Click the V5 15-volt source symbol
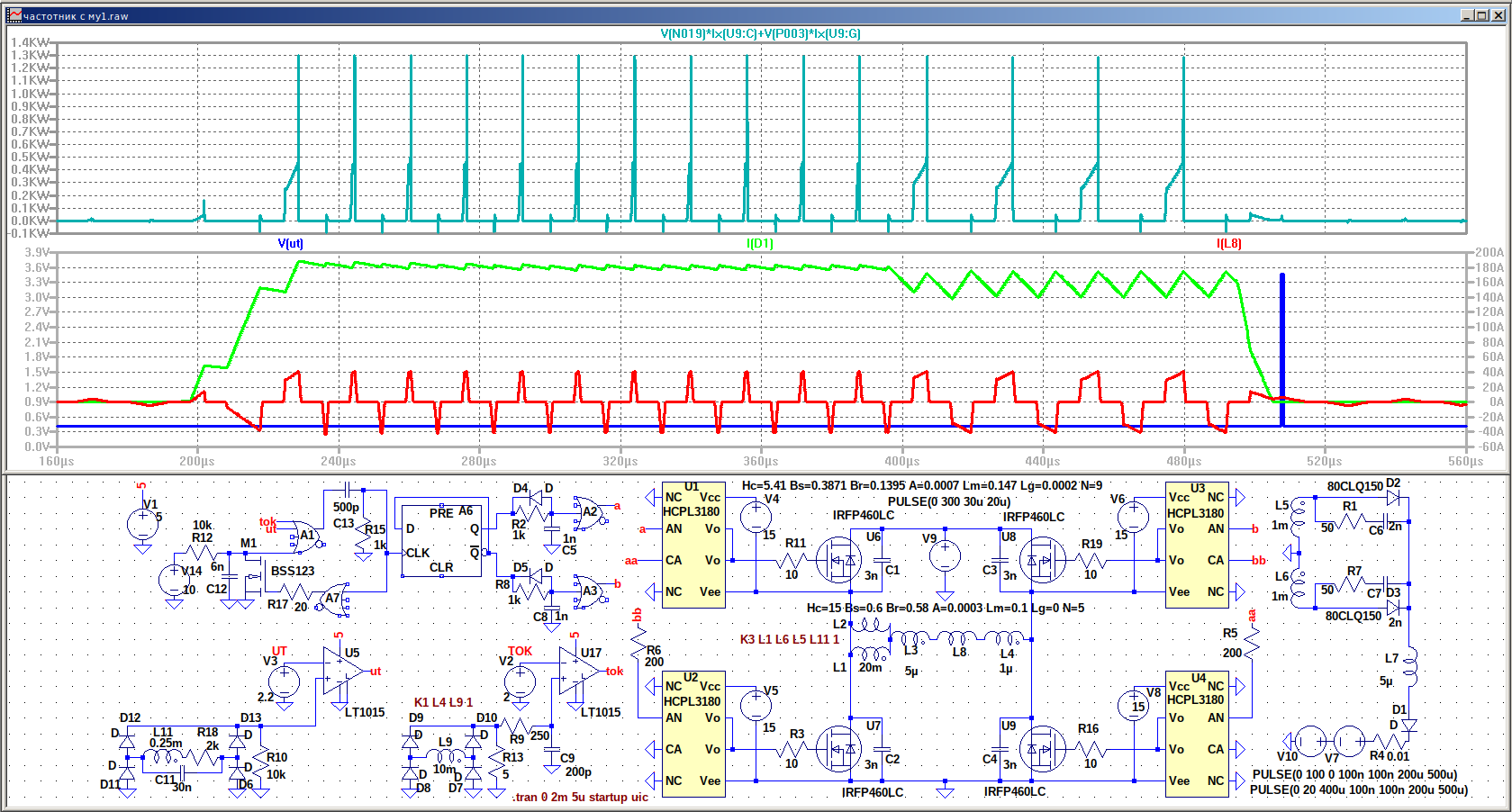Screen dimensions: 1512x812 coord(756,706)
